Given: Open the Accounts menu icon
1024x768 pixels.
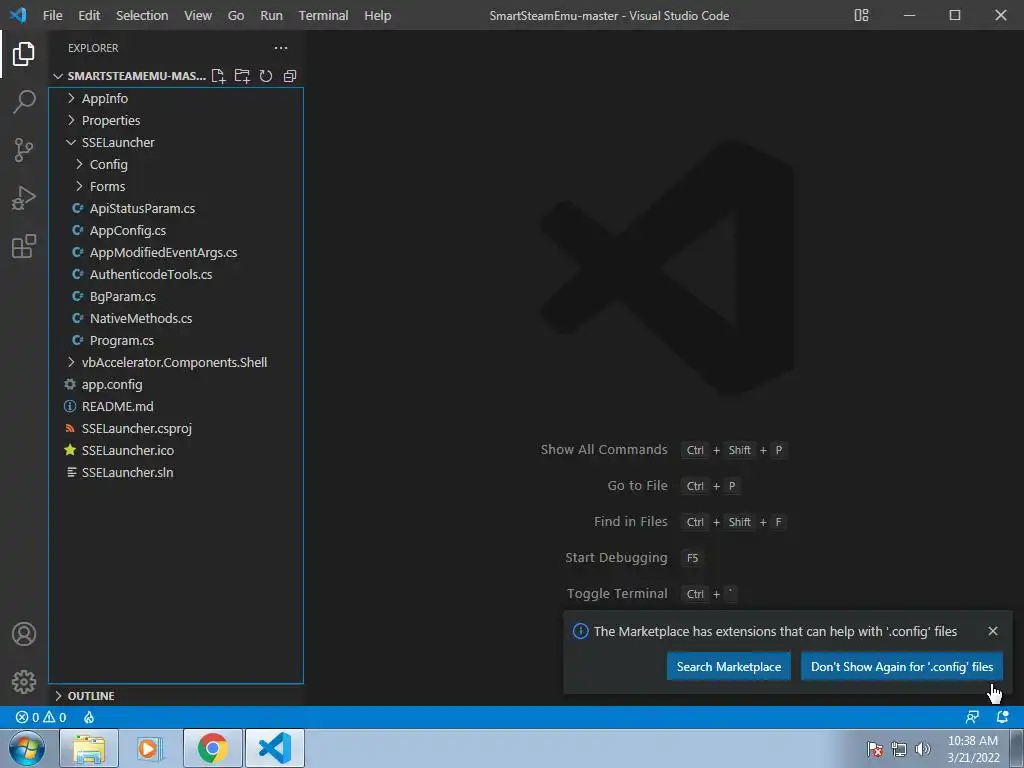Looking at the screenshot, I should pos(24,634).
